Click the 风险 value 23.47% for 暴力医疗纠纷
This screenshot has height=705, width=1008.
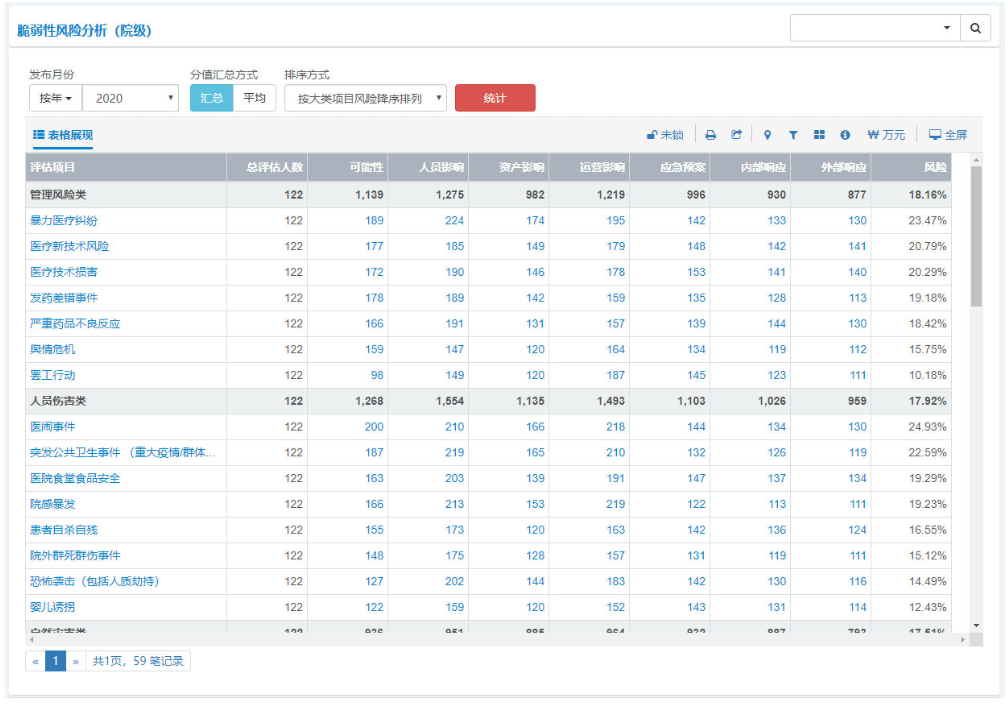pyautogui.click(x=928, y=220)
